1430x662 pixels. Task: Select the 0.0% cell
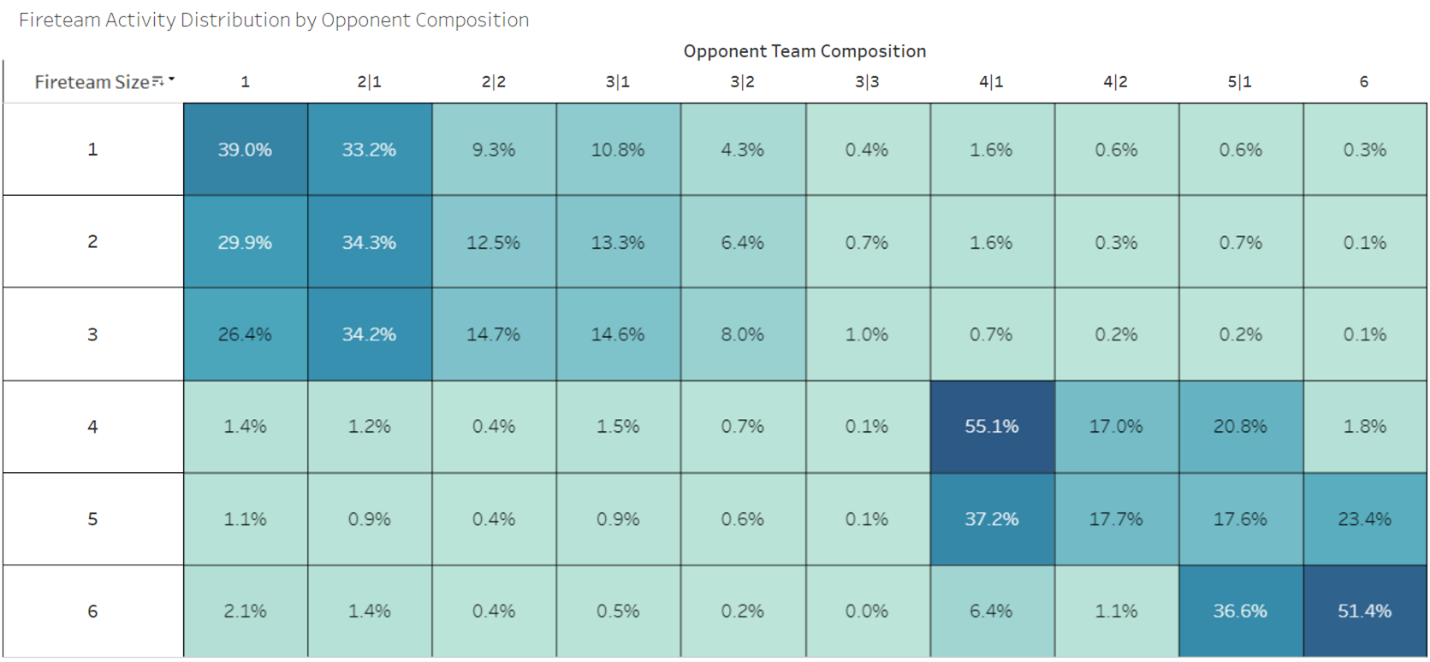pyautogui.click(x=867, y=611)
